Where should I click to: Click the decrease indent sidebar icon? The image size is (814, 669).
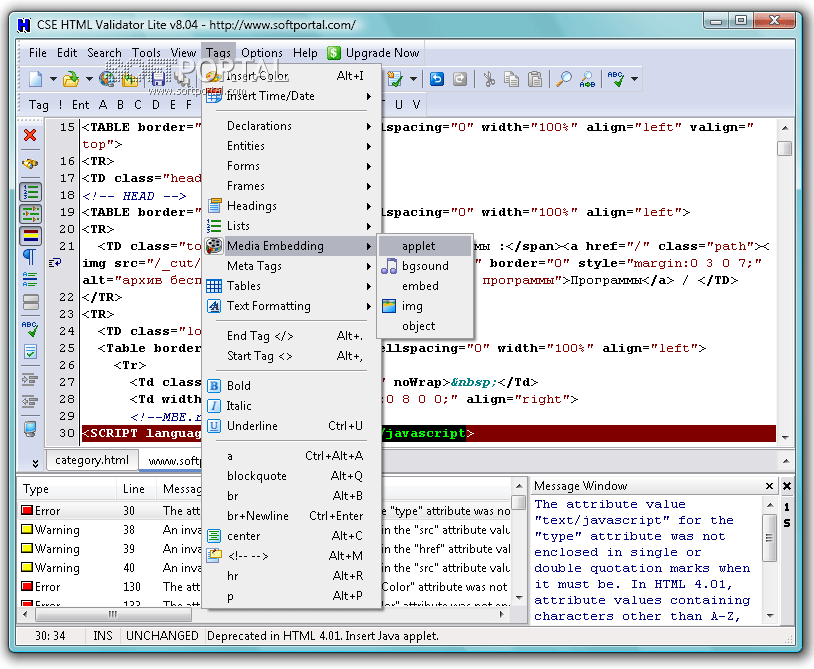[30, 401]
